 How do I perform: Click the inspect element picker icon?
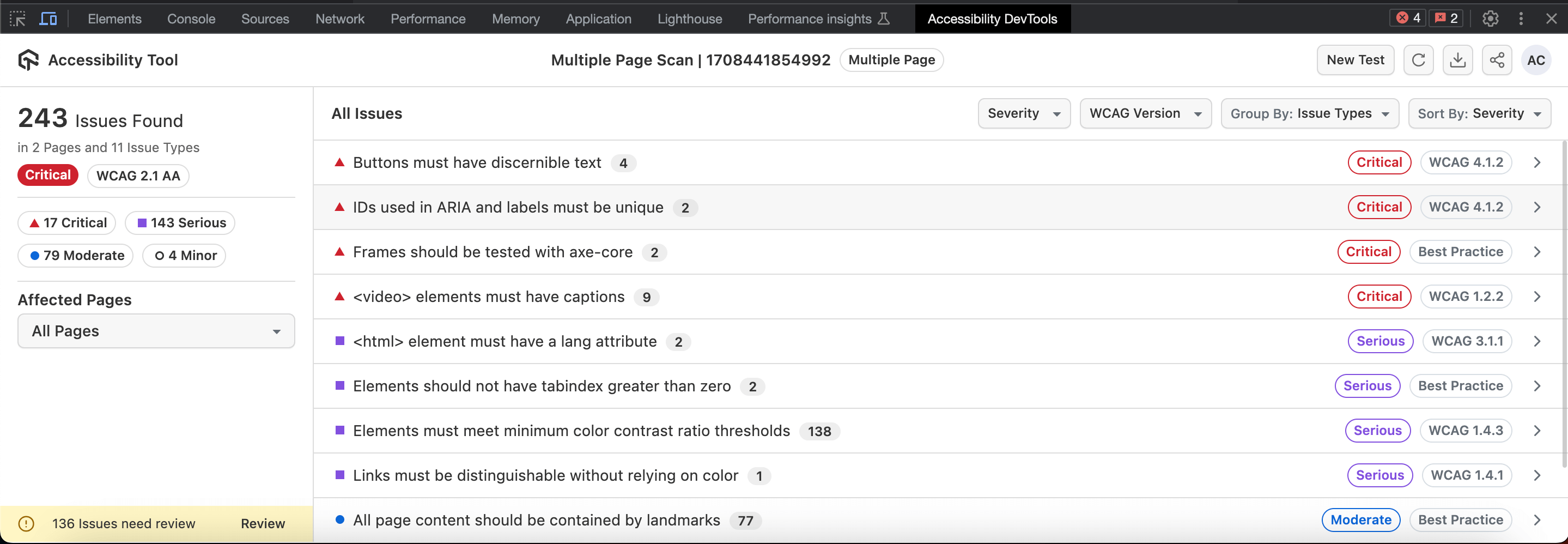[17, 19]
